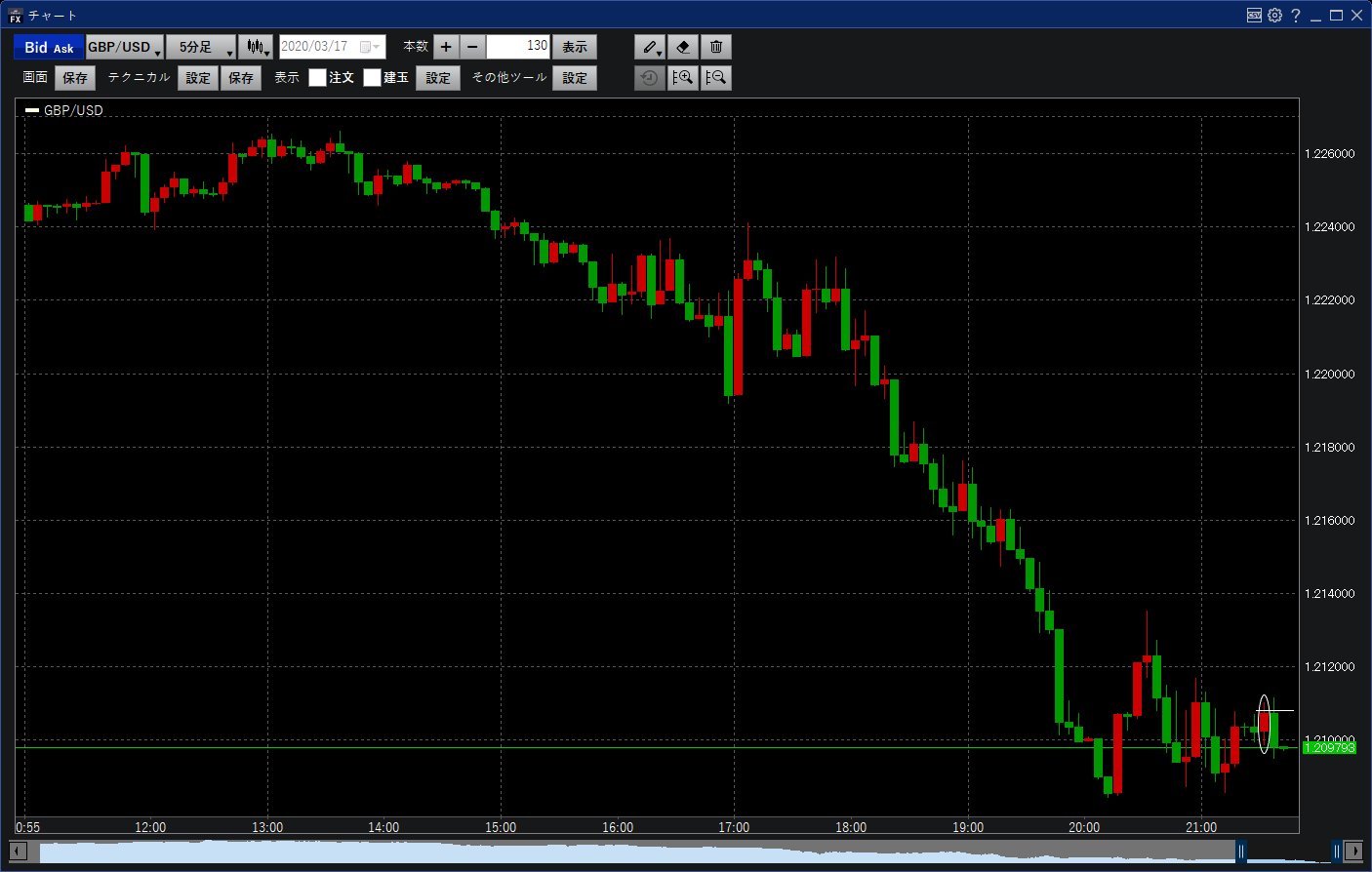Image resolution: width=1372 pixels, height=872 pixels.
Task: Click the greyed-out reset history icon
Action: click(x=649, y=78)
